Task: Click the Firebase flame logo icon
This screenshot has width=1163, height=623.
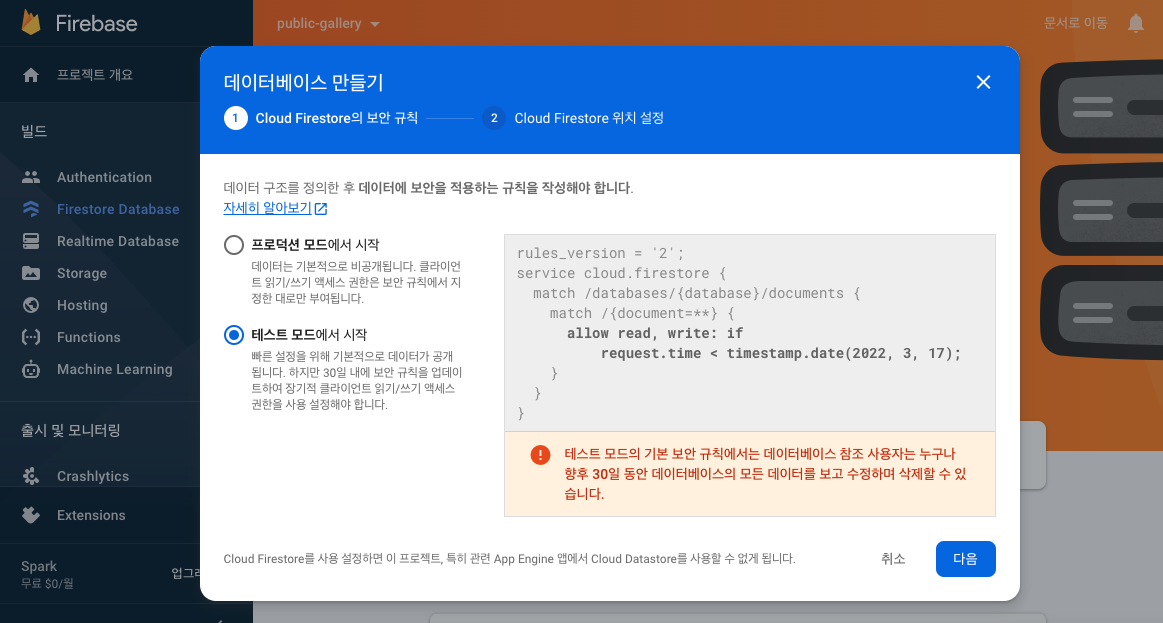Action: point(30,23)
